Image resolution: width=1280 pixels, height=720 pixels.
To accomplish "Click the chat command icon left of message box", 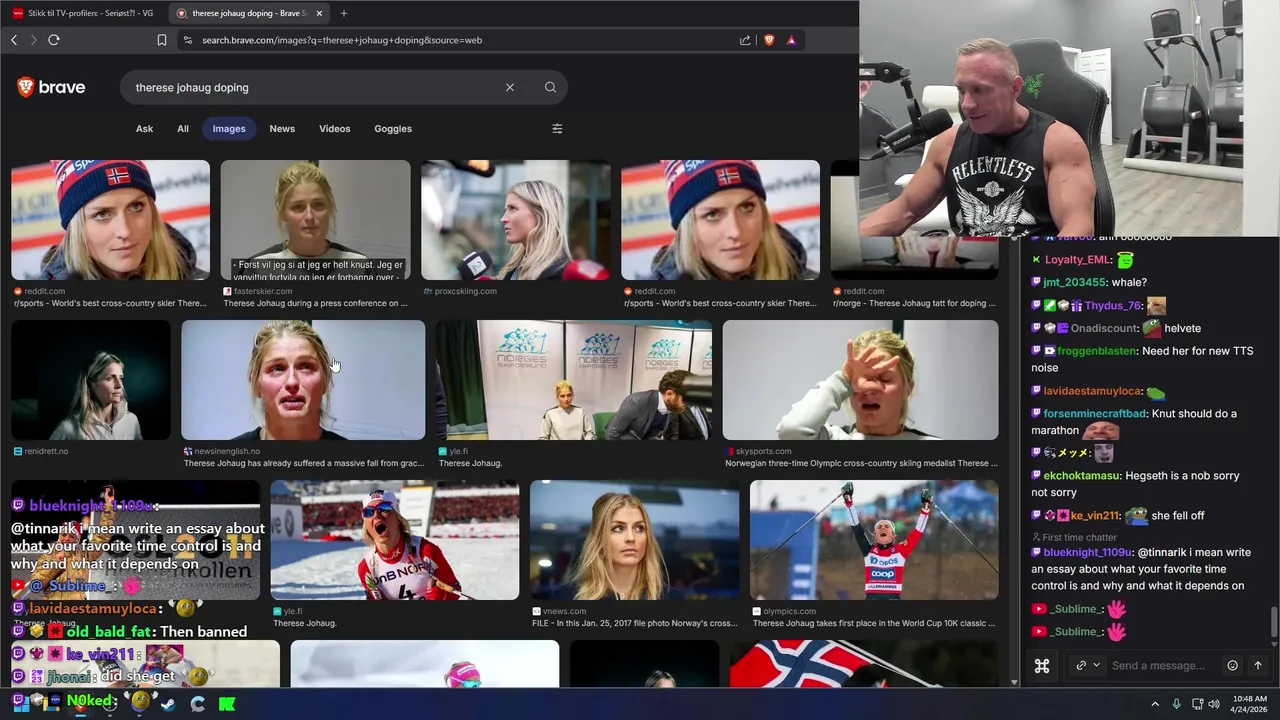I will 1042,665.
